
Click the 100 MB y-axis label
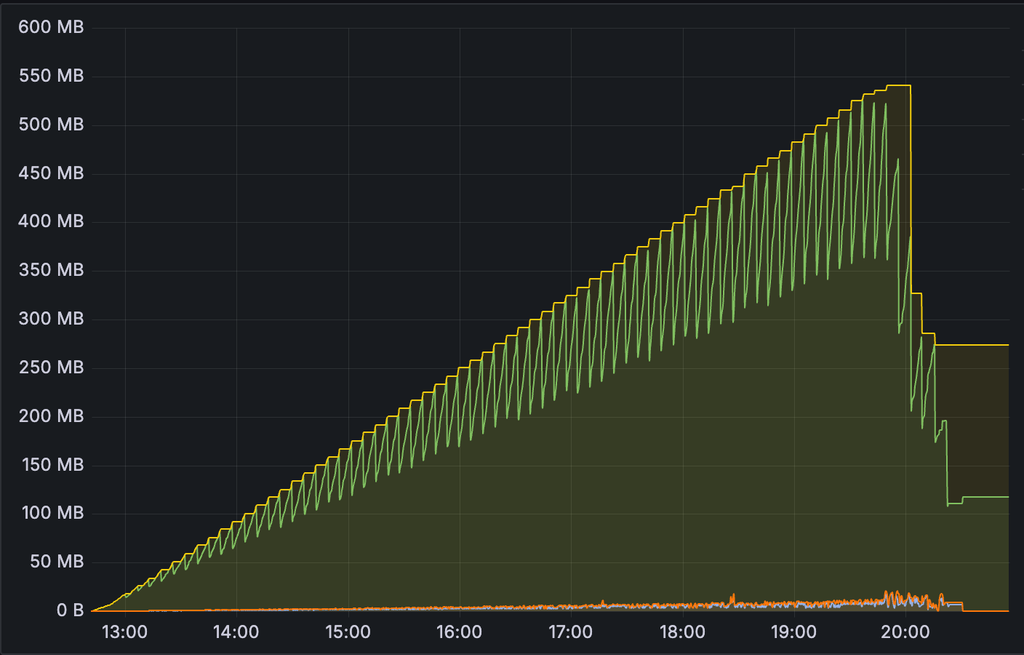click(51, 514)
